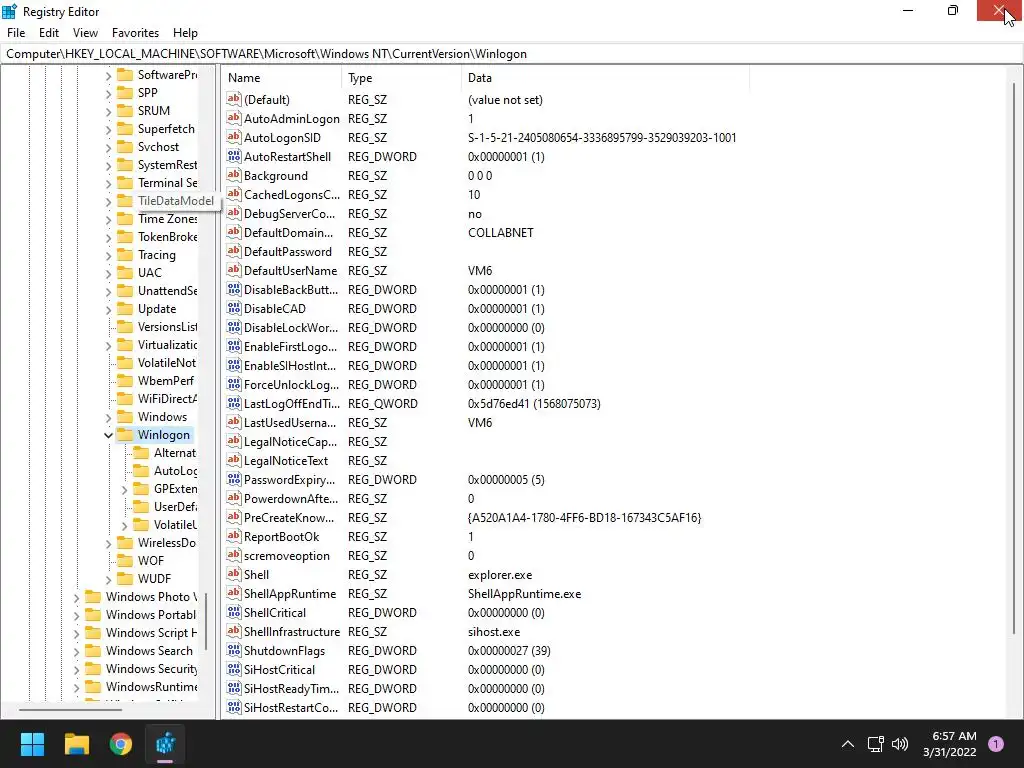The height and width of the screenshot is (768, 1024).
Task: Select the WUDF key
Action: (x=154, y=579)
